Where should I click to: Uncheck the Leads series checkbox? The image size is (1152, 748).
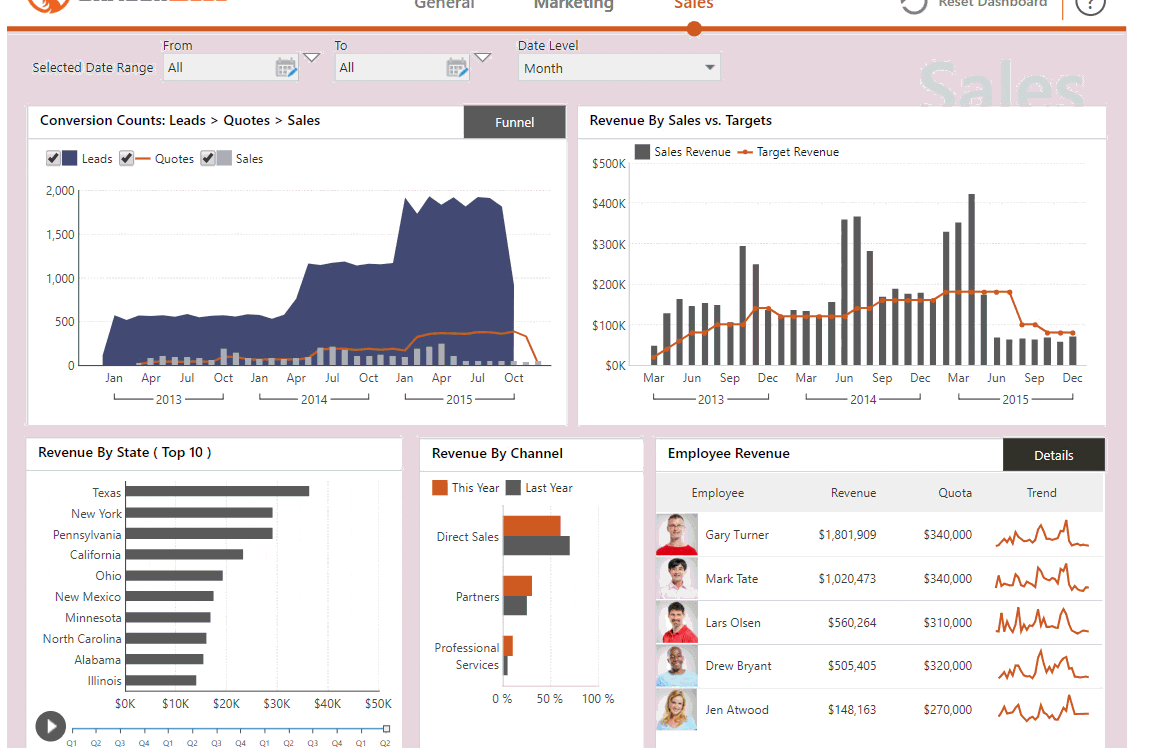click(53, 158)
